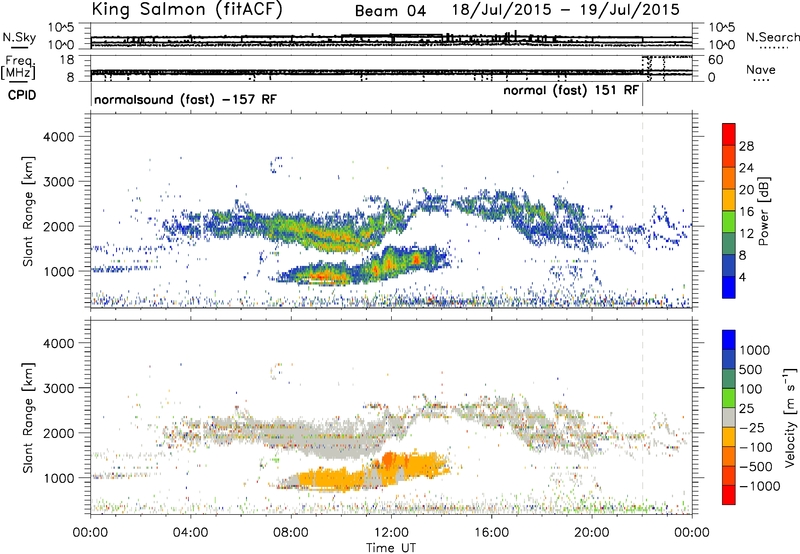The image size is (800, 554).
Task: Click the 500 value on velocity scale
Action: [751, 370]
